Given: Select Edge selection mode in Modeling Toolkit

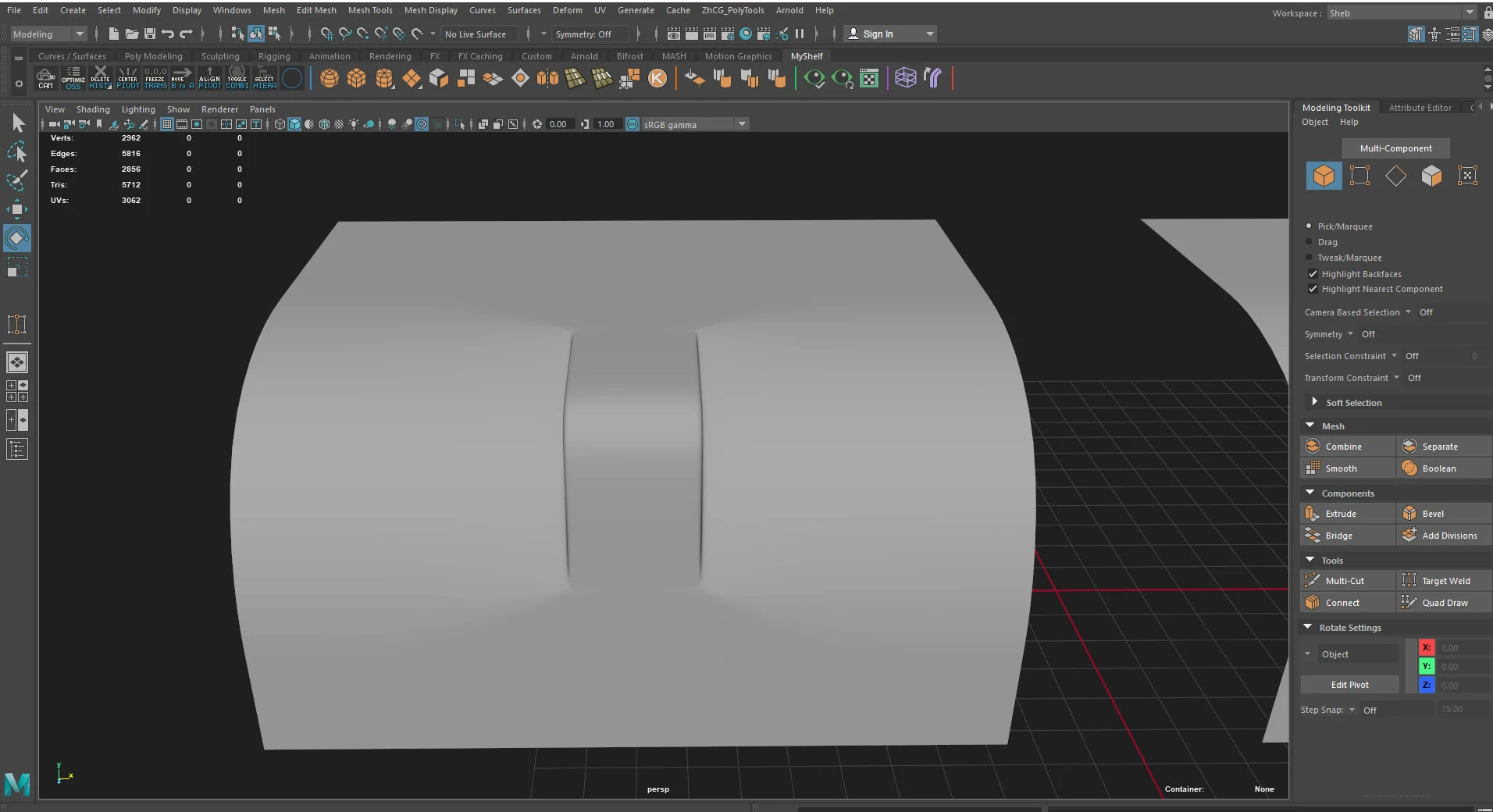Looking at the screenshot, I should pyautogui.click(x=1395, y=176).
